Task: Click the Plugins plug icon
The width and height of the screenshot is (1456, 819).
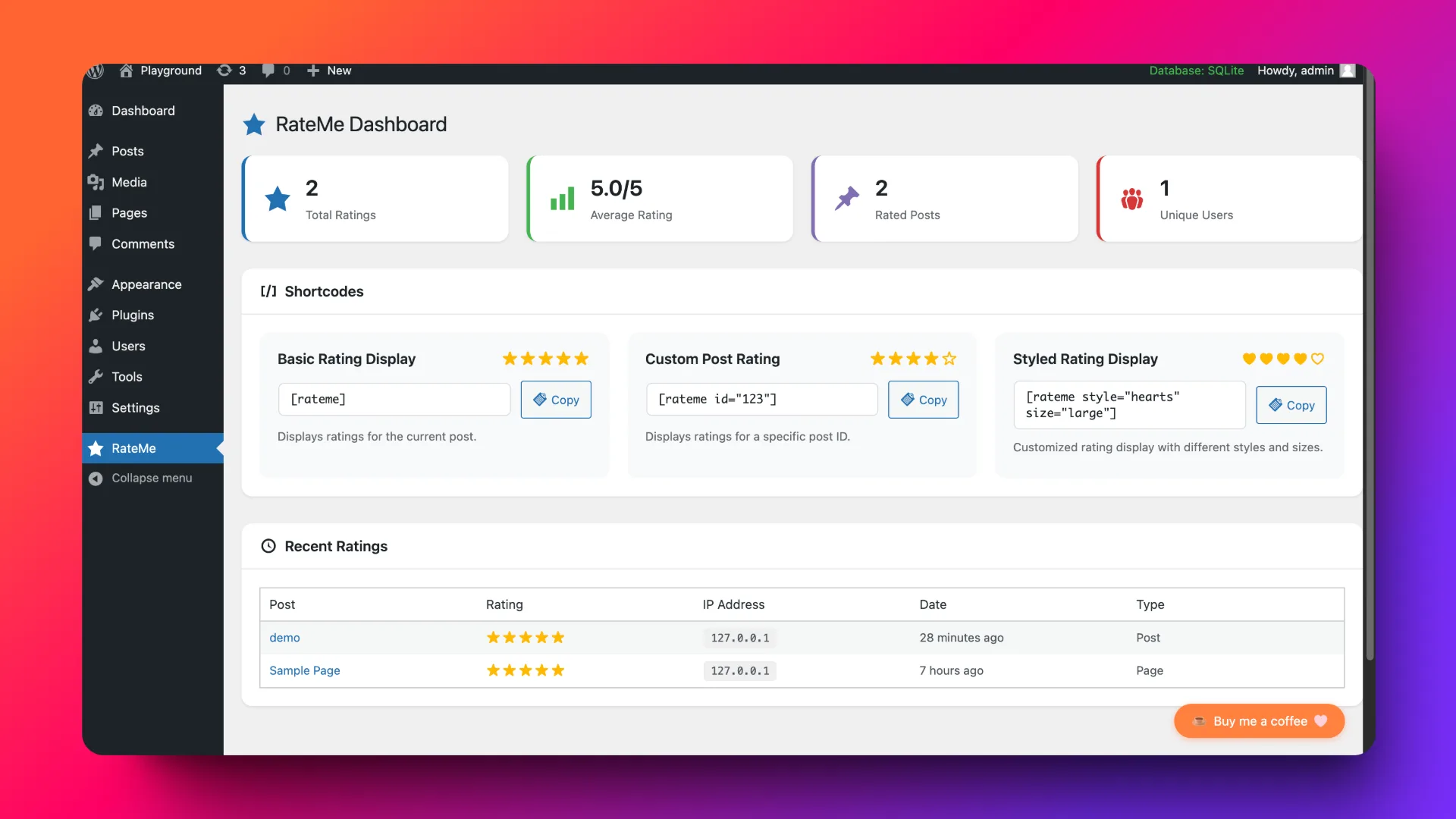Action: pos(96,315)
